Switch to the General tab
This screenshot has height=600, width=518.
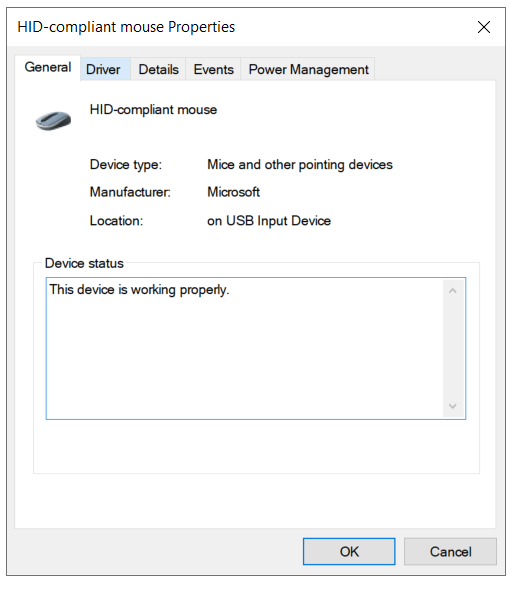(48, 68)
